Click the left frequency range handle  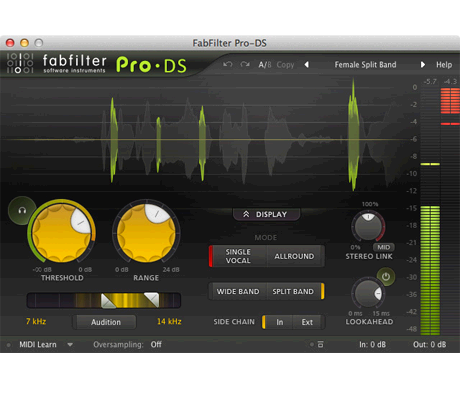point(109,300)
